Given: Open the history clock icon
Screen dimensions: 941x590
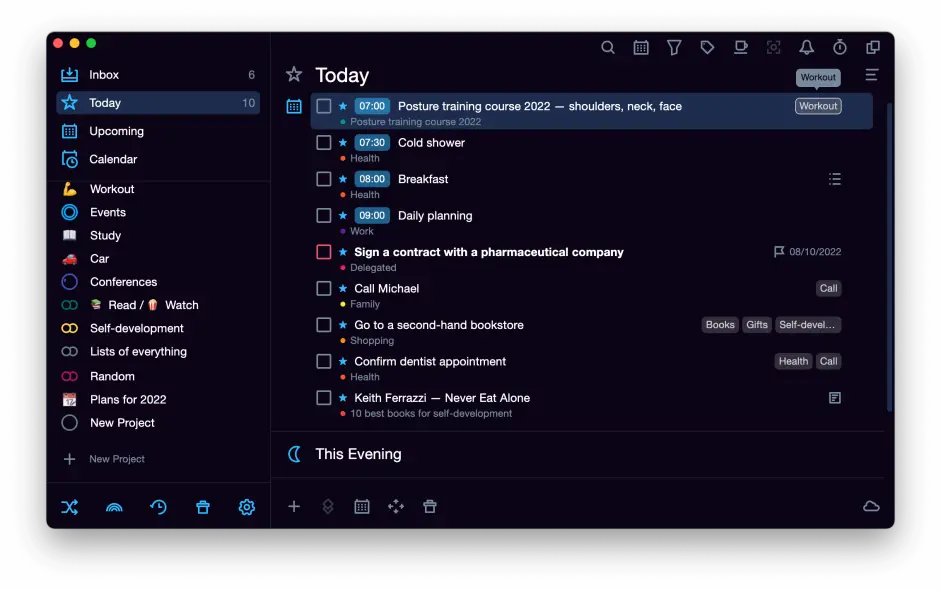Looking at the screenshot, I should point(158,507).
